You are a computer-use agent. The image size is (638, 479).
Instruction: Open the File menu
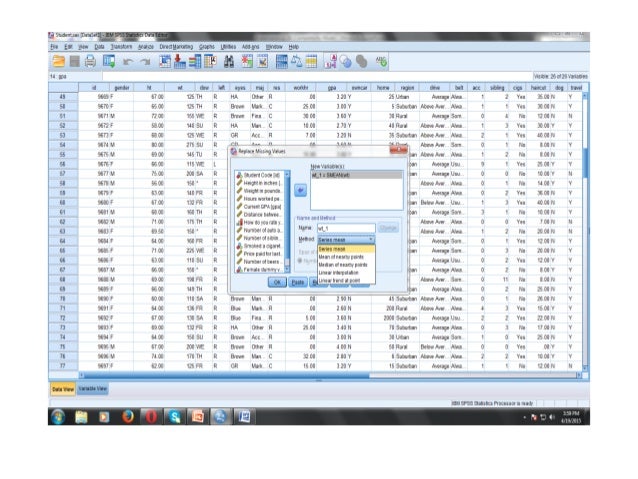click(x=55, y=47)
